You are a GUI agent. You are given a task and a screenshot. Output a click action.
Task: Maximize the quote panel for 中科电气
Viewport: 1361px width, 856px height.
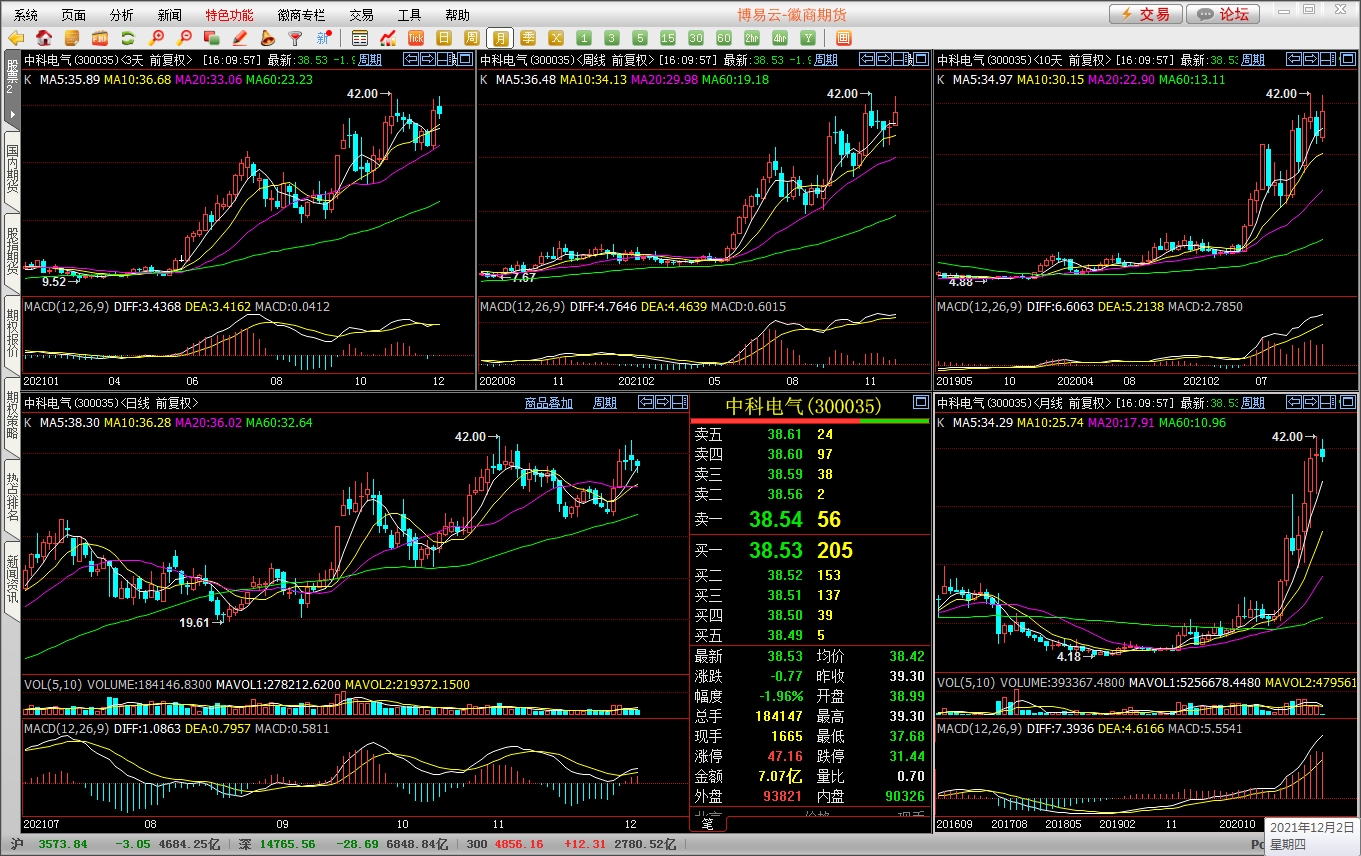pos(920,403)
